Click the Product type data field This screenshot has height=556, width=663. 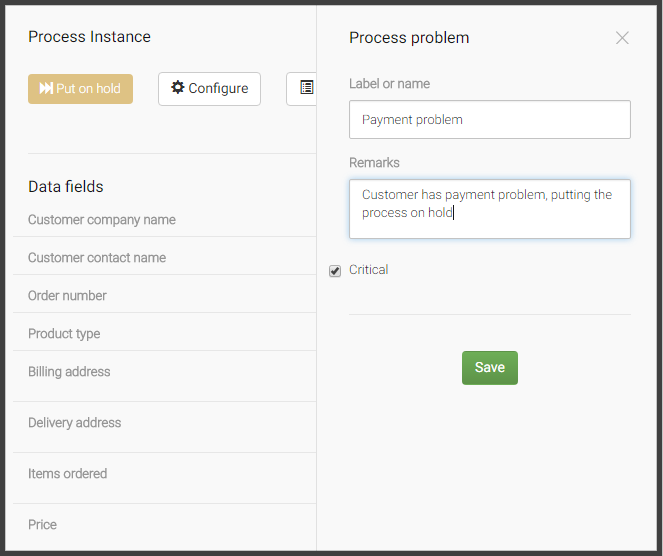tap(64, 334)
